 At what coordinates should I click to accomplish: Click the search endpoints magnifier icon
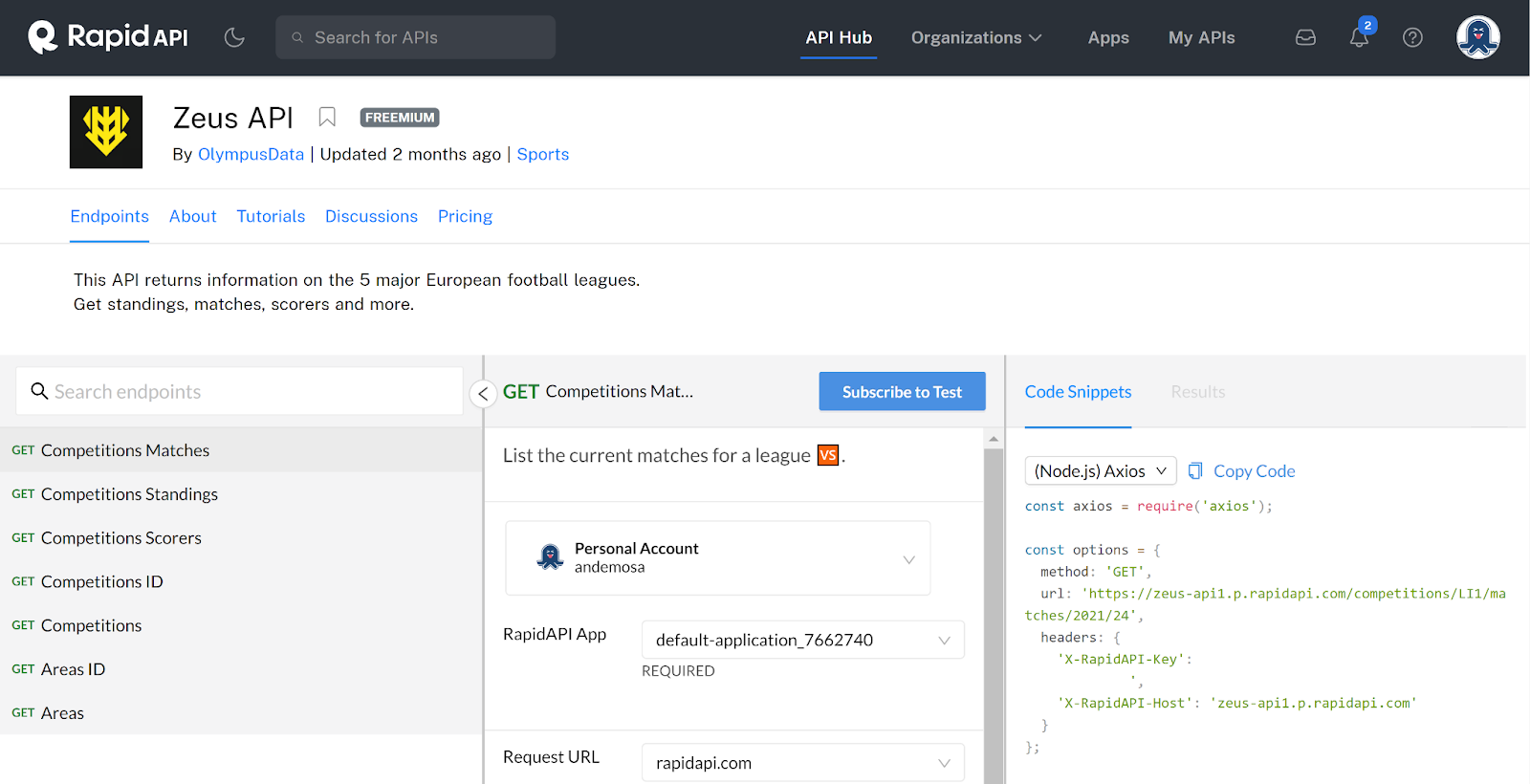pos(39,391)
